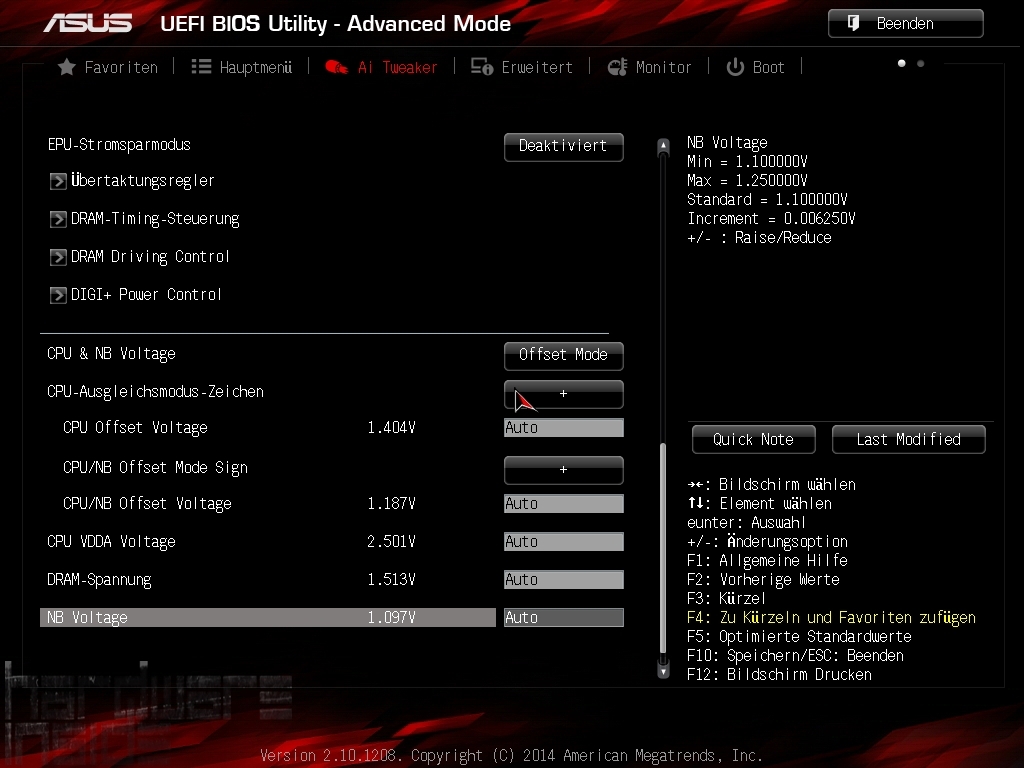The image size is (1024, 768).
Task: Go to the Erweitert tab
Action: 522,67
